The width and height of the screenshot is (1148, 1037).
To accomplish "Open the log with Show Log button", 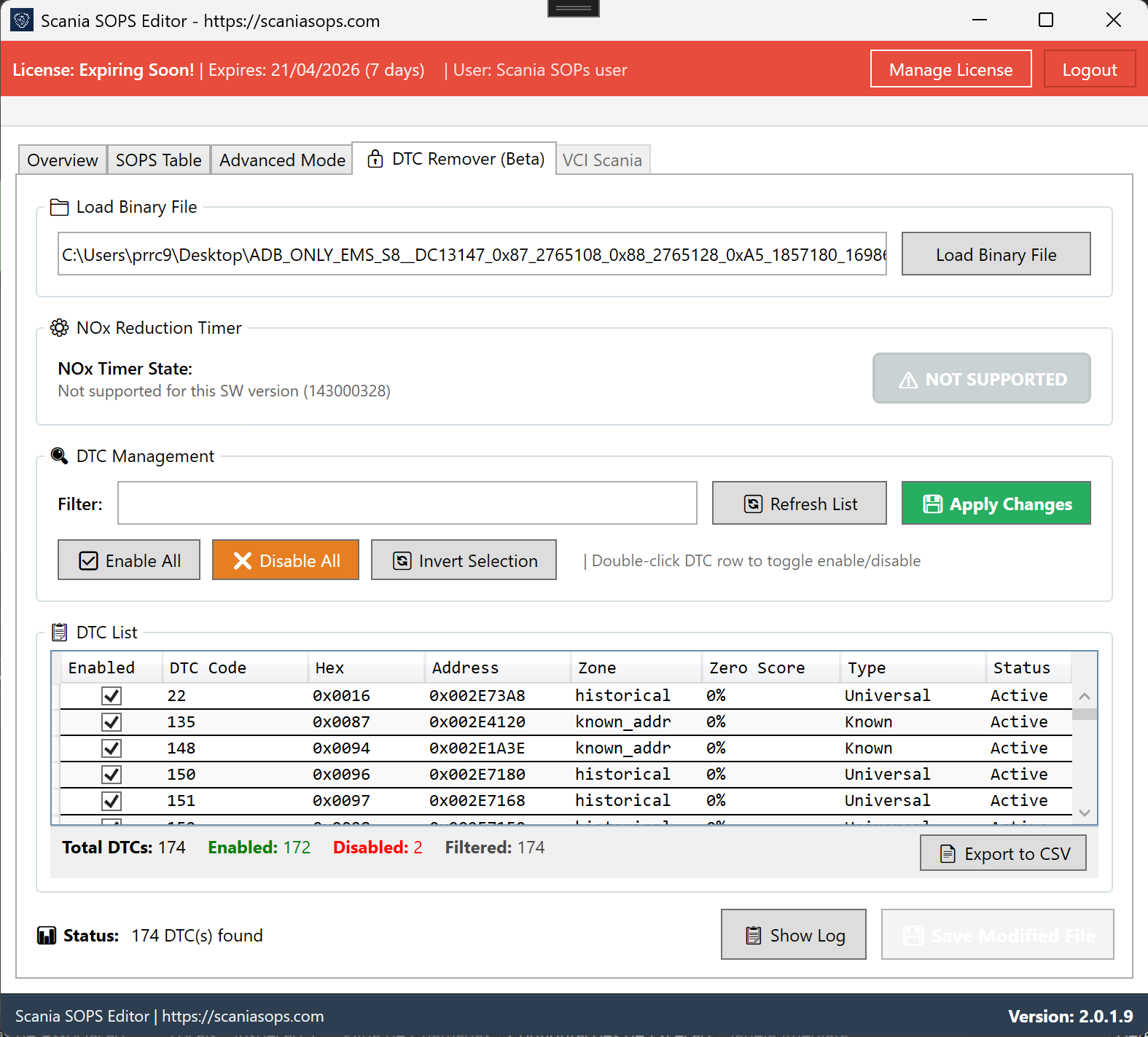I will click(x=794, y=935).
